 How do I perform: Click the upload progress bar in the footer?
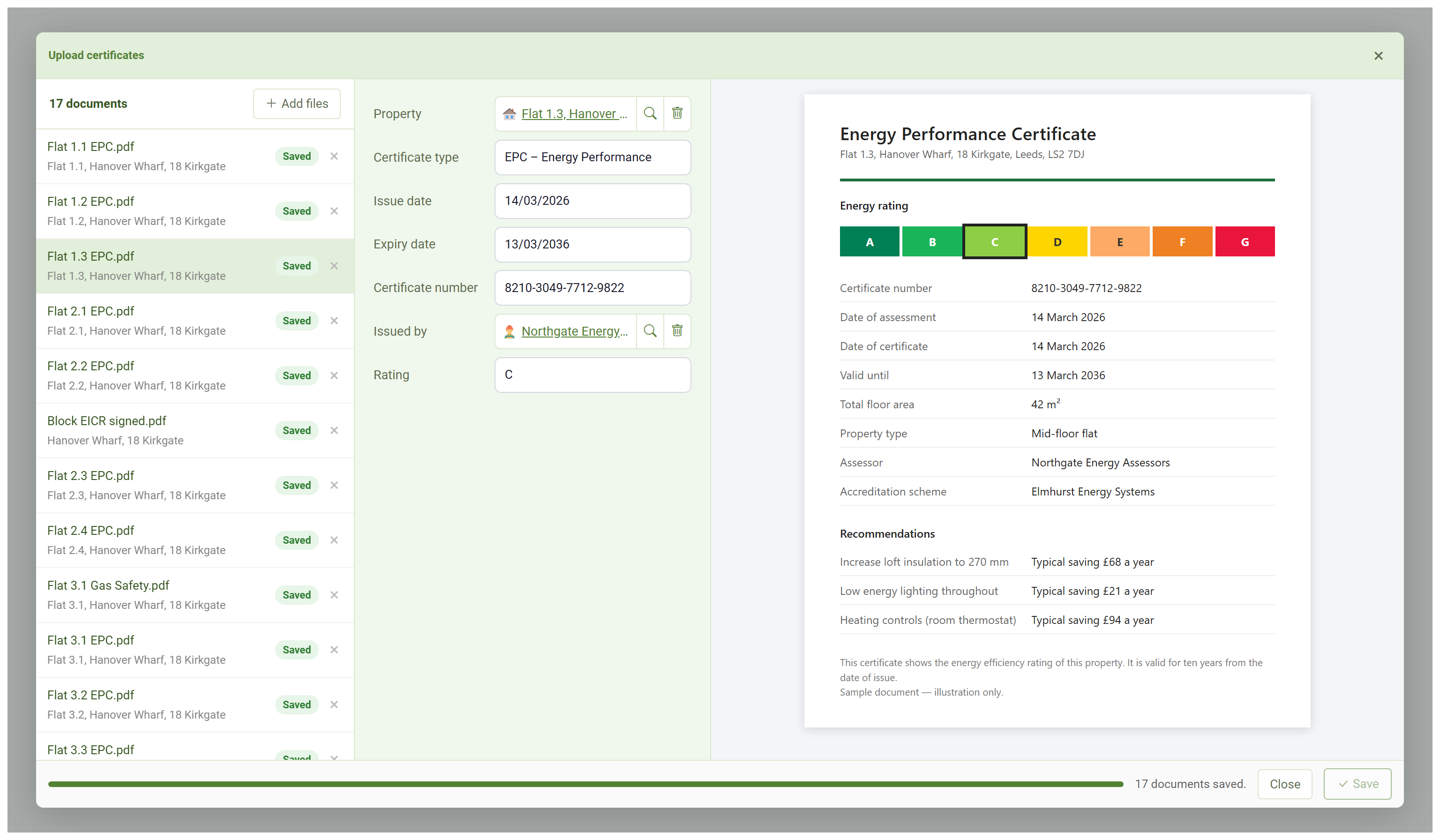(586, 784)
